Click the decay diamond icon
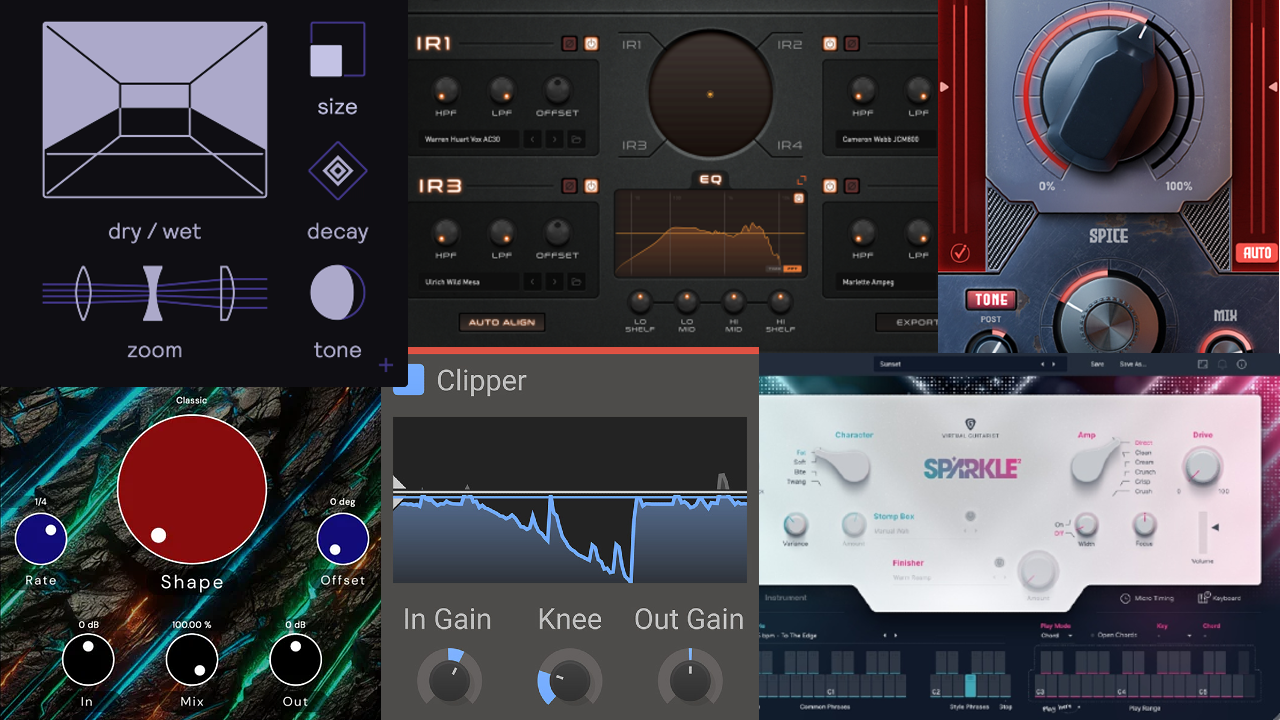Viewport: 1280px width, 720px height. coord(338,172)
